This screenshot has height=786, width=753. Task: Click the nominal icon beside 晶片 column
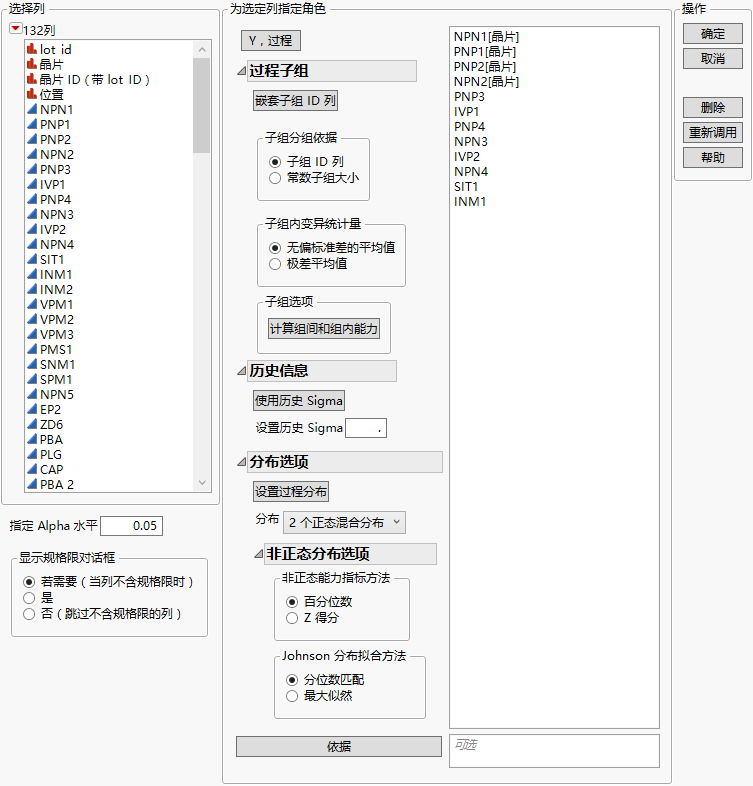32,64
